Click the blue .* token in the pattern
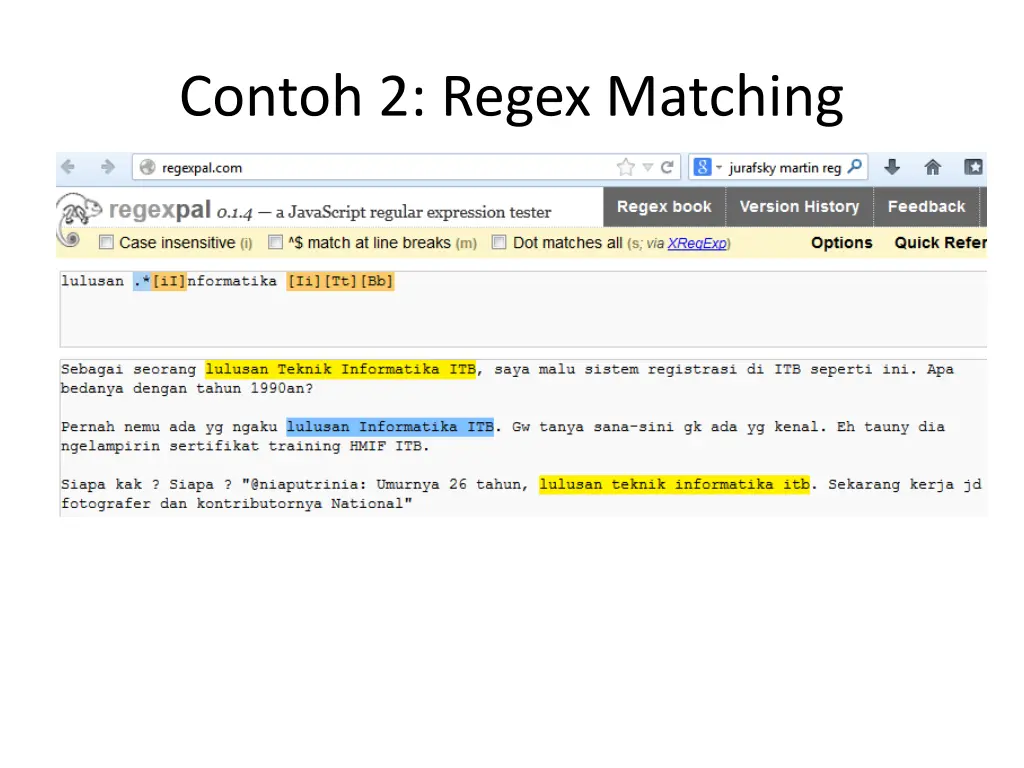The width and height of the screenshot is (1024, 768). 142,281
